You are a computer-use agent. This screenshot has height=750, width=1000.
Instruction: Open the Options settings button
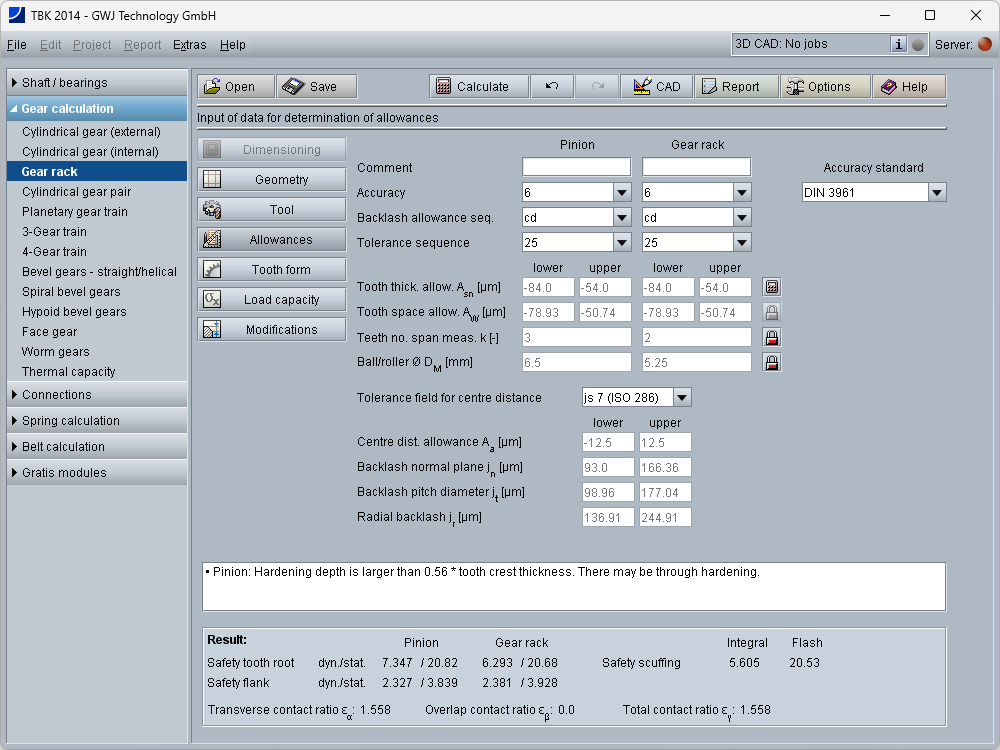[x=818, y=87]
